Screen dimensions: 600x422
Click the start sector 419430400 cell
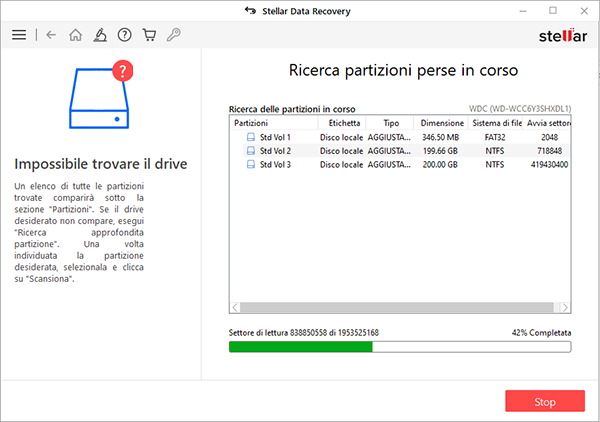coord(549,165)
